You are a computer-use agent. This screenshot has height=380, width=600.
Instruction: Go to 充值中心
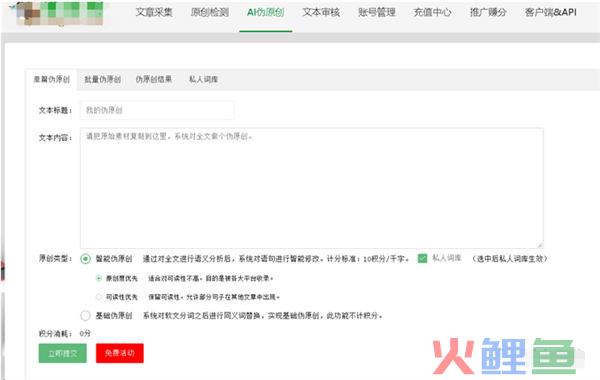pyautogui.click(x=432, y=12)
